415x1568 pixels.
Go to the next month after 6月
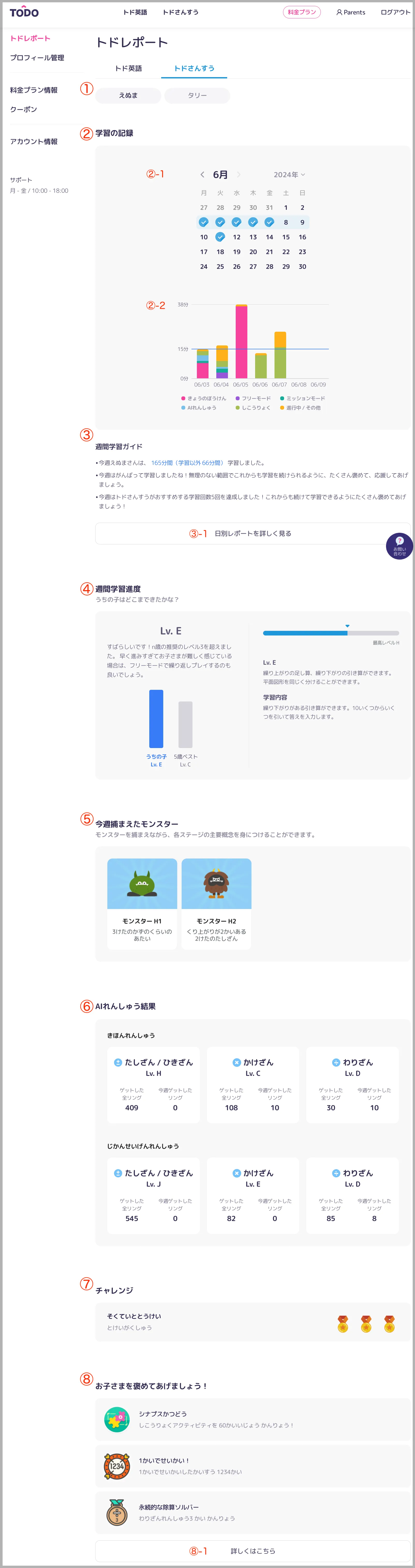239,175
